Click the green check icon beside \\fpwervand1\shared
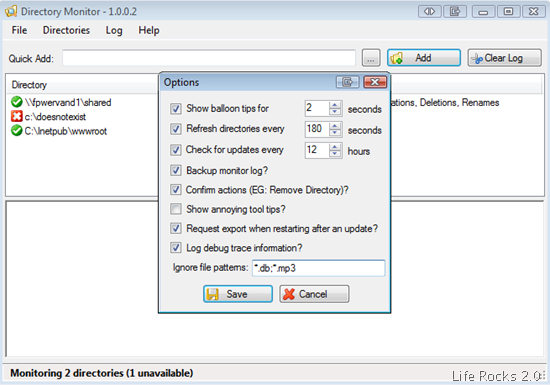Viewport: 550px width, 385px height. [x=16, y=102]
